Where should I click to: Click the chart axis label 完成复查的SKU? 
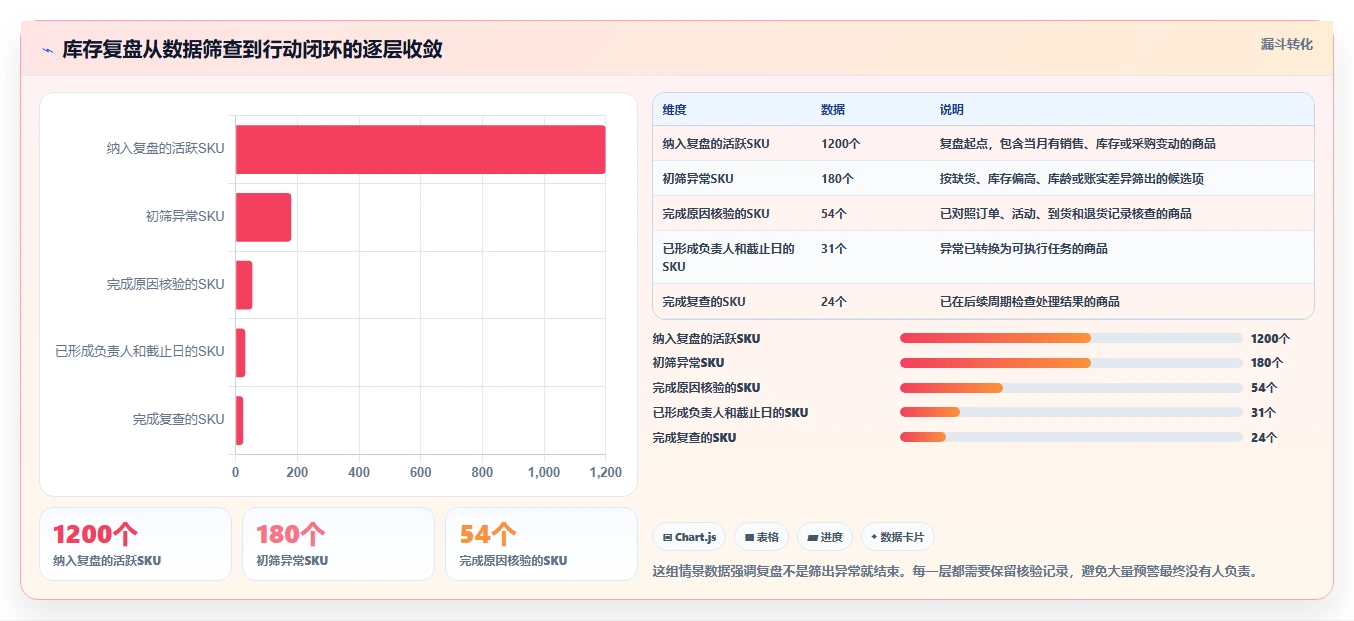(179, 420)
